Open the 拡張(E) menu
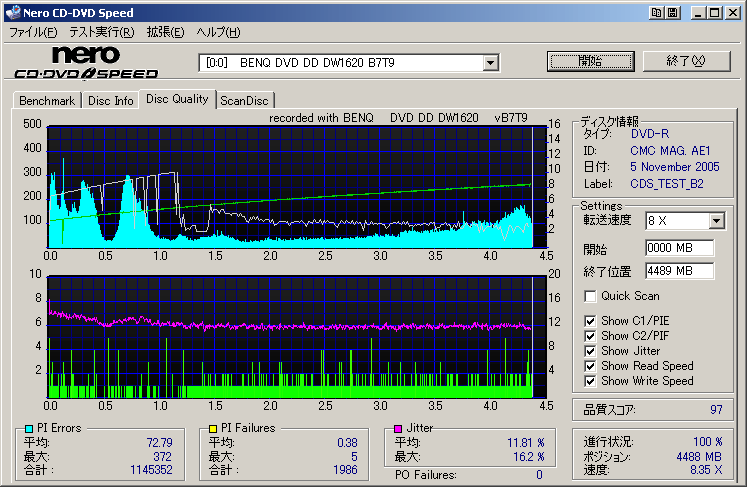Viewport: 747px width, 487px height. pos(165,32)
